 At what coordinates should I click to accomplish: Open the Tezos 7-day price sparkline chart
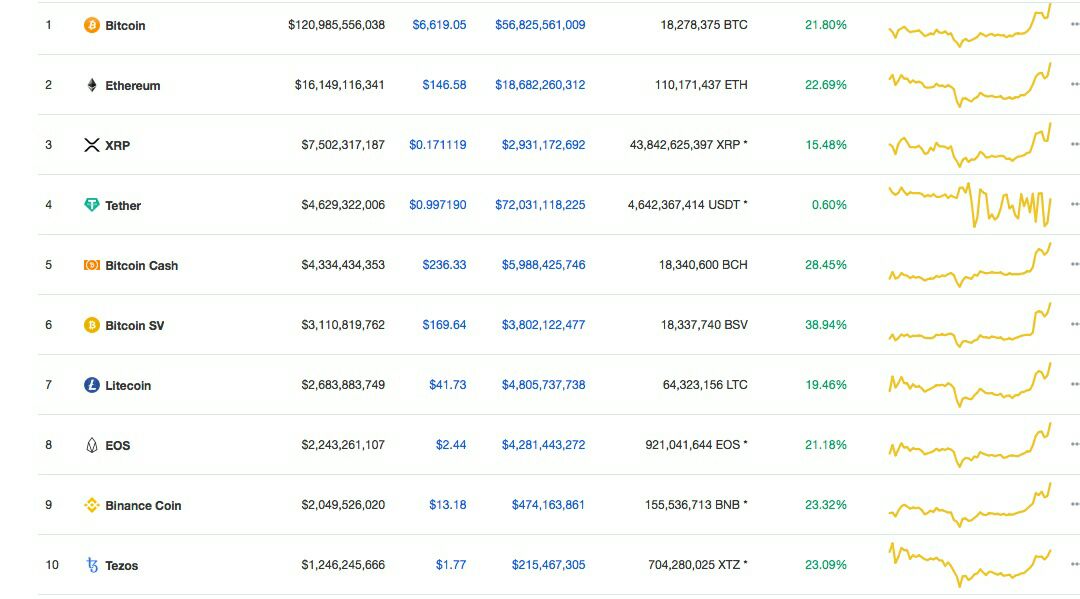pyautogui.click(x=970, y=565)
